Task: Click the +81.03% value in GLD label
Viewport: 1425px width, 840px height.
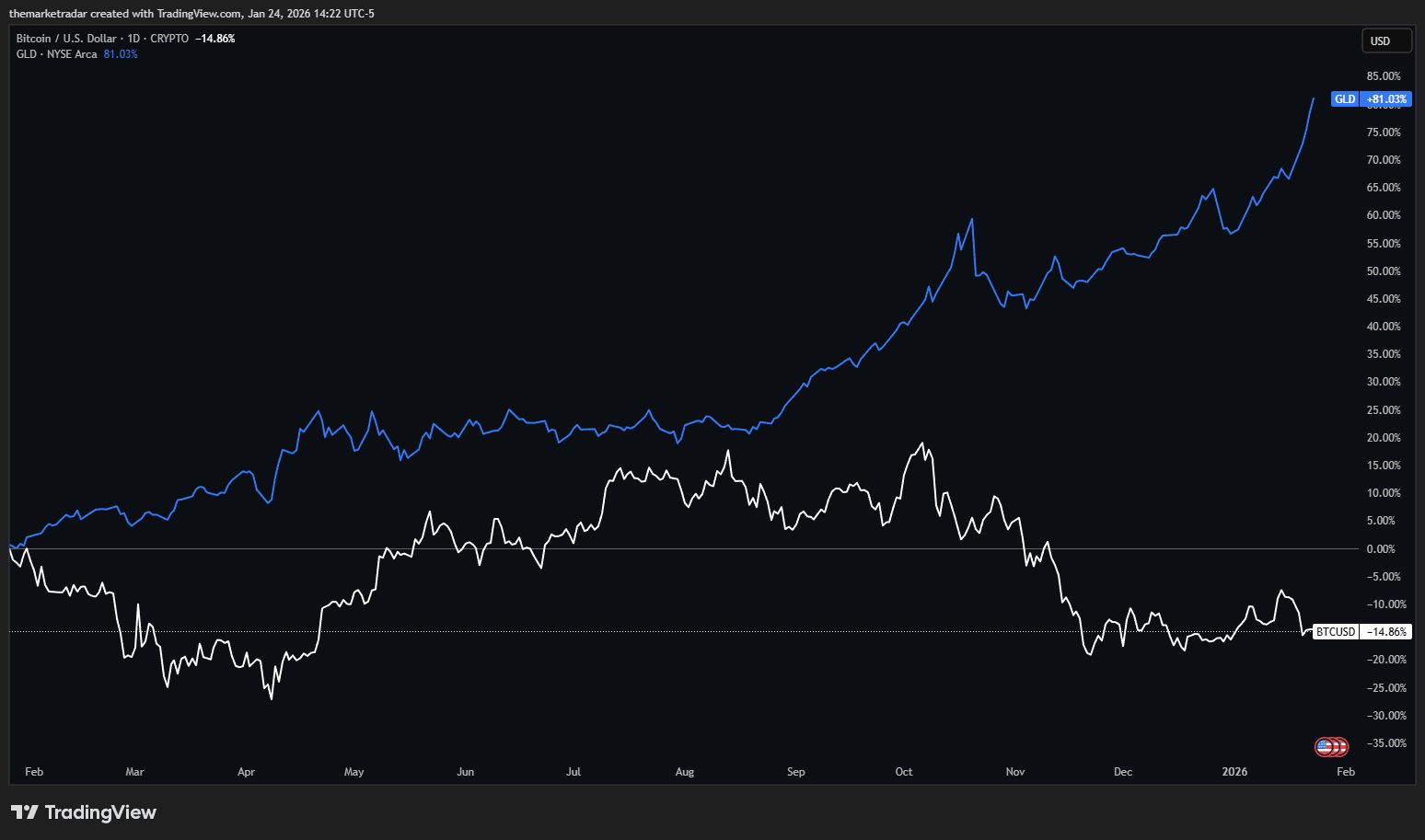Action: point(1387,98)
